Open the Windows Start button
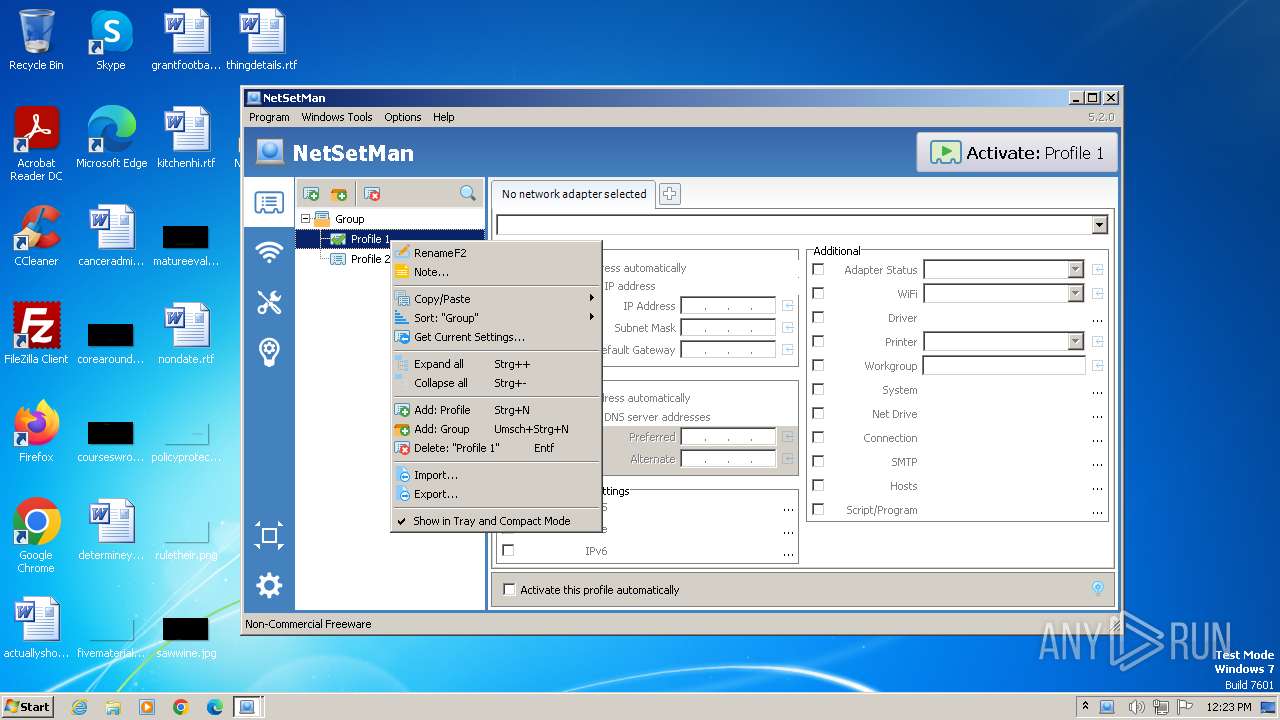 pos(28,707)
